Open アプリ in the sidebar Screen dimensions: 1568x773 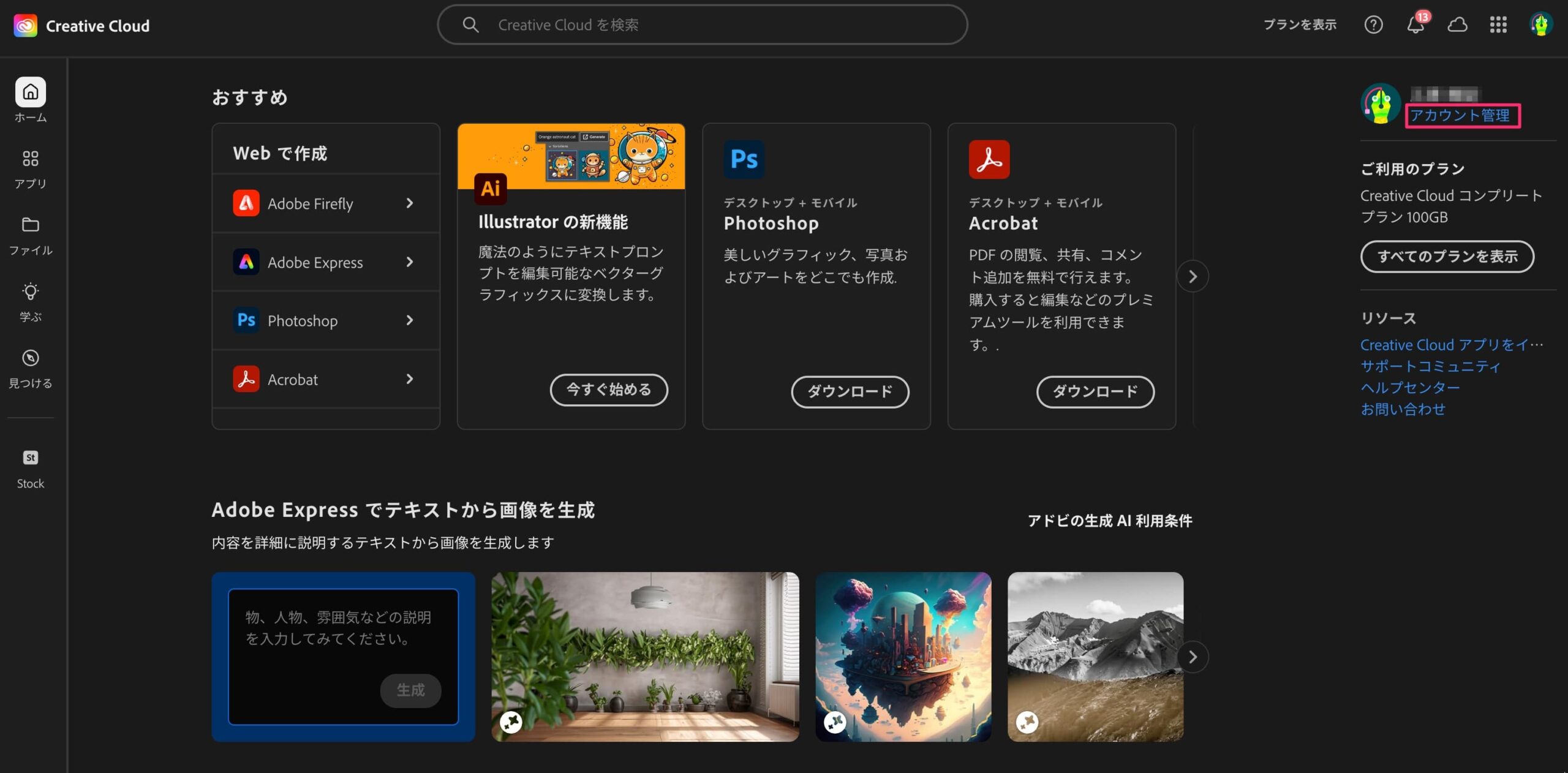[x=30, y=170]
